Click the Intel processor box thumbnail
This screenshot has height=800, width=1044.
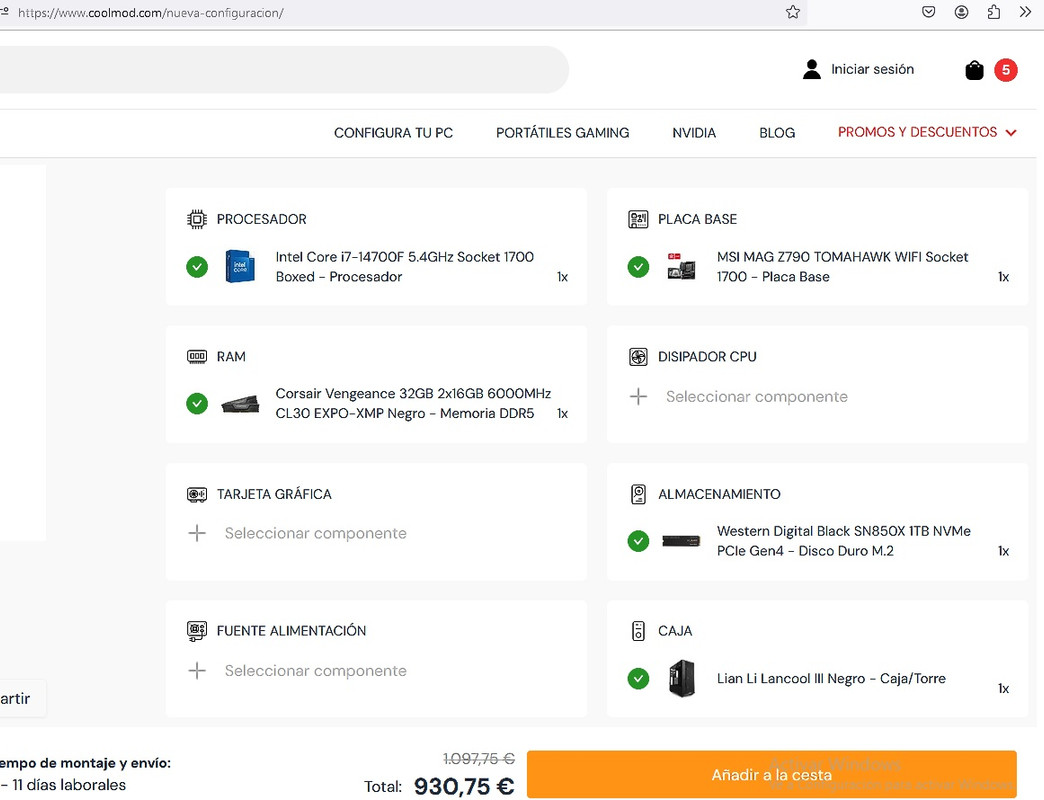tap(240, 267)
